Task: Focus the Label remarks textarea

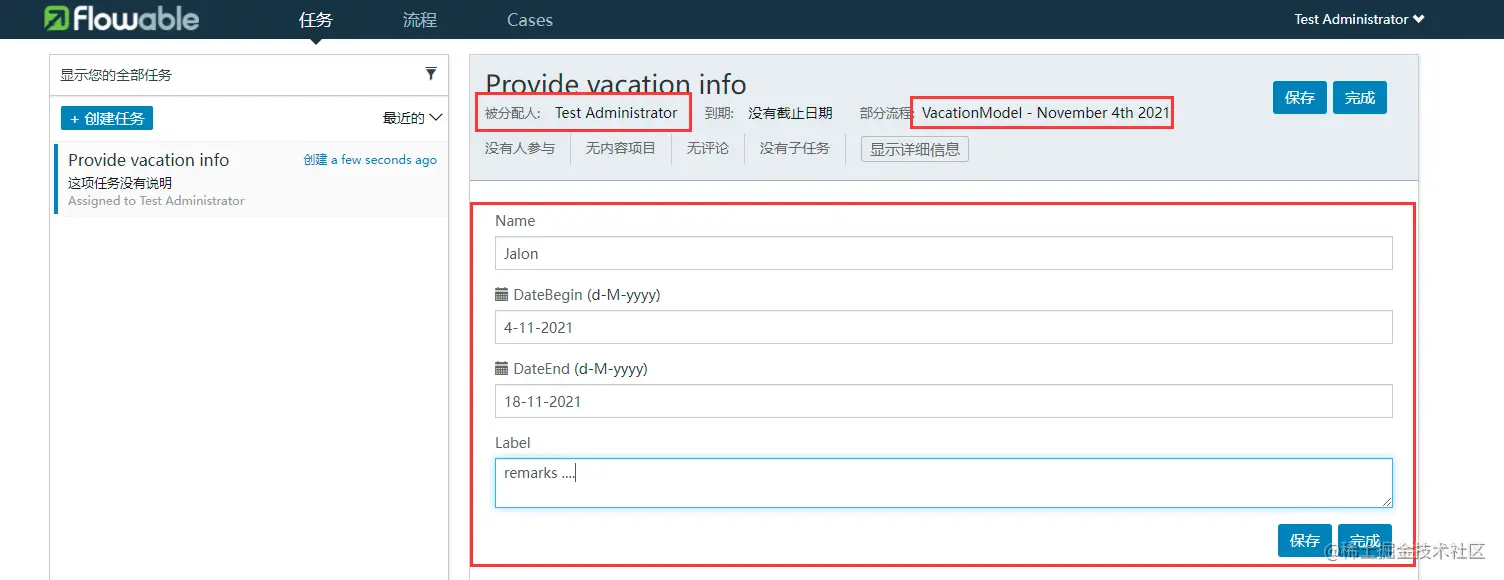Action: point(944,483)
